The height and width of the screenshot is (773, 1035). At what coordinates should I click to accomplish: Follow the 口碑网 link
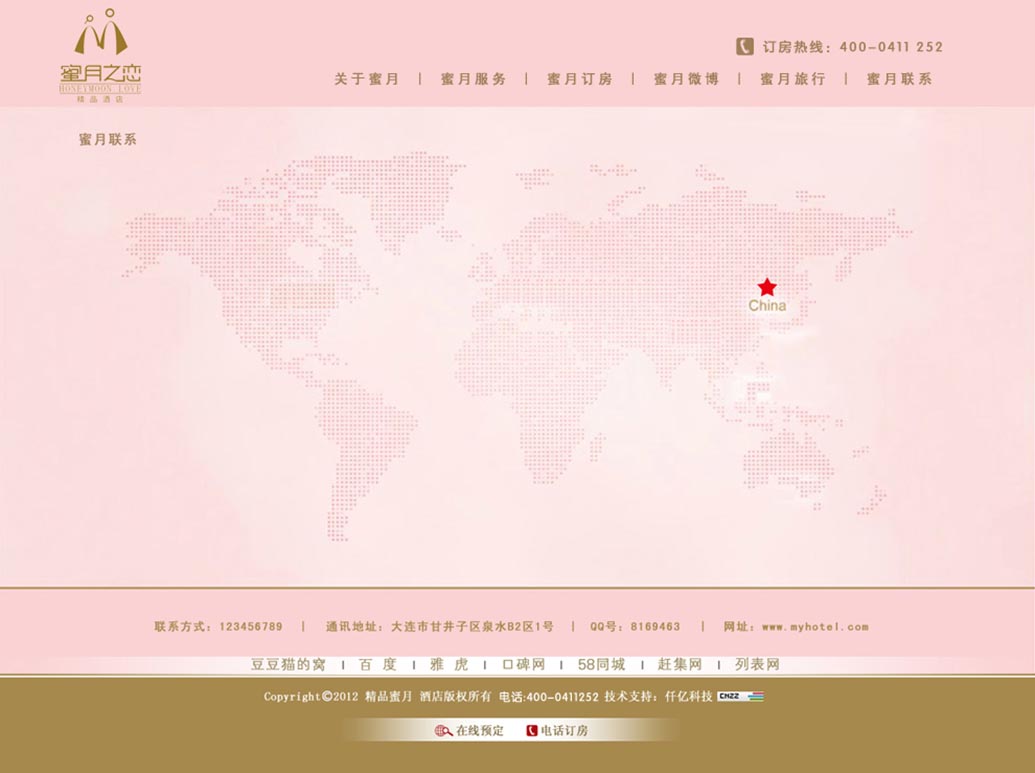pyautogui.click(x=523, y=664)
